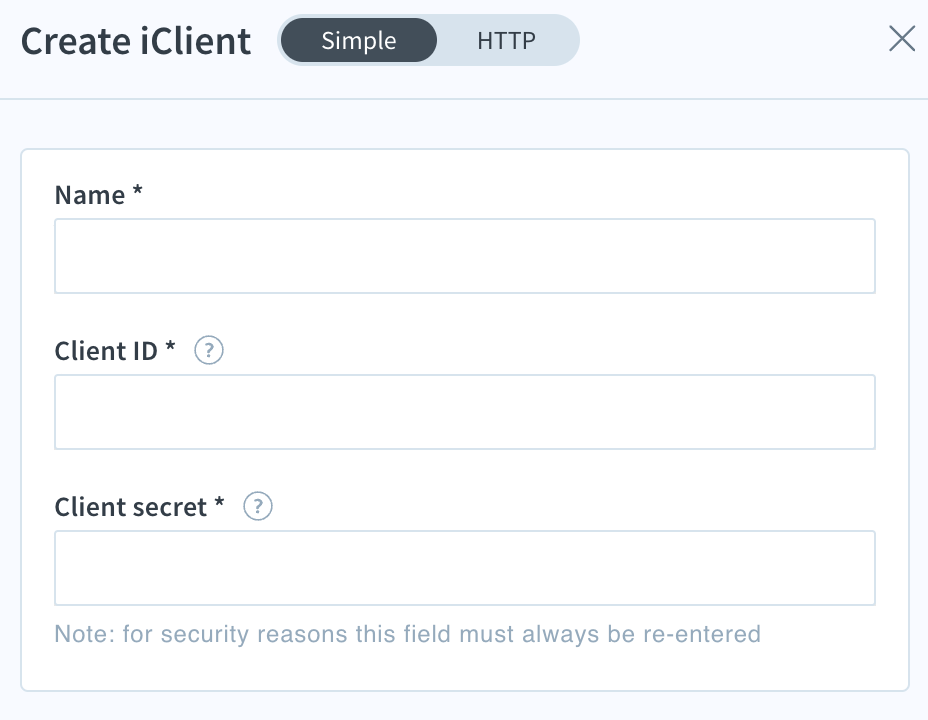Choose the dark Simple pill in the switcher
928x720 pixels.
click(359, 40)
